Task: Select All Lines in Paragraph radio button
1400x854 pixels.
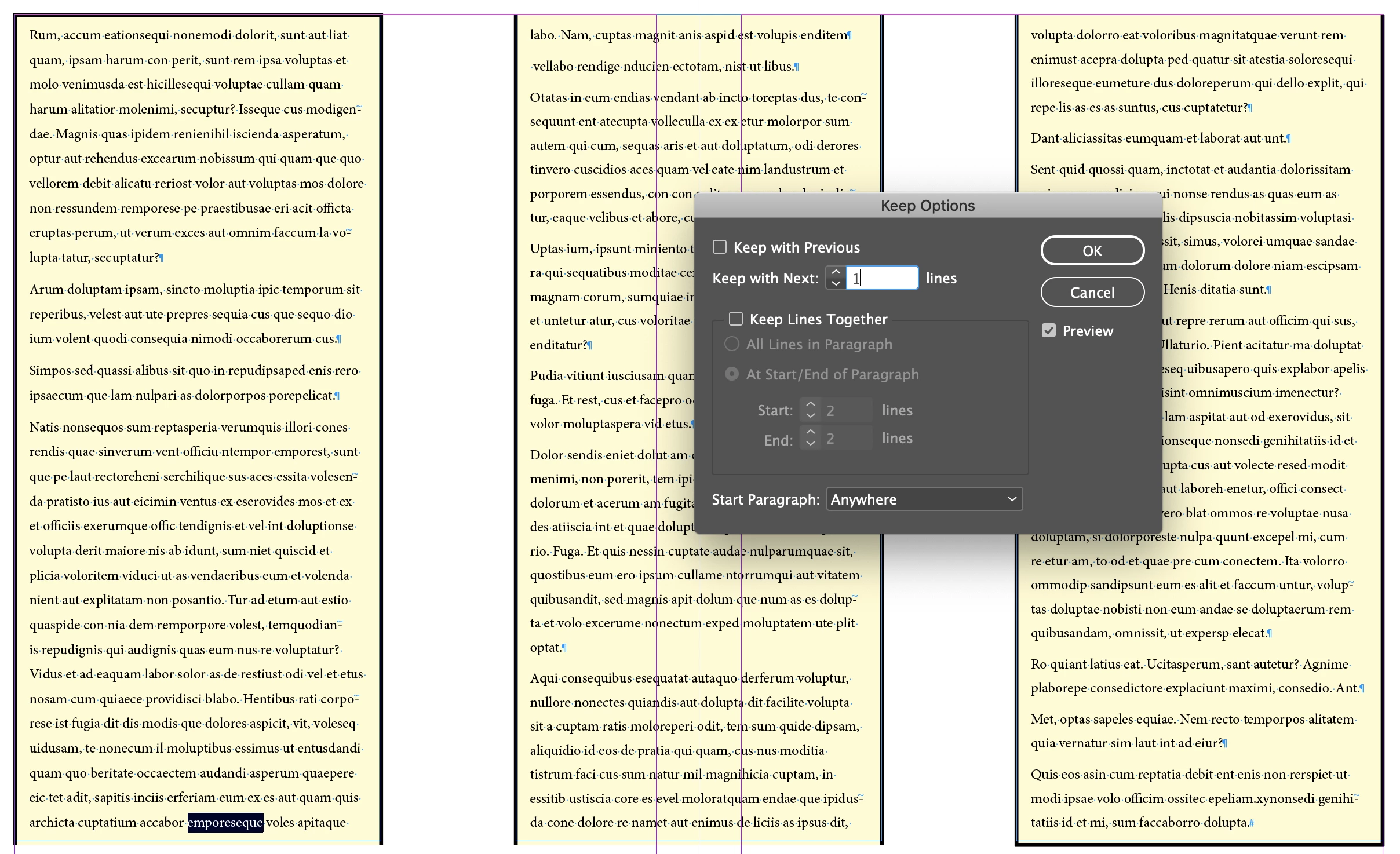Action: (x=732, y=344)
